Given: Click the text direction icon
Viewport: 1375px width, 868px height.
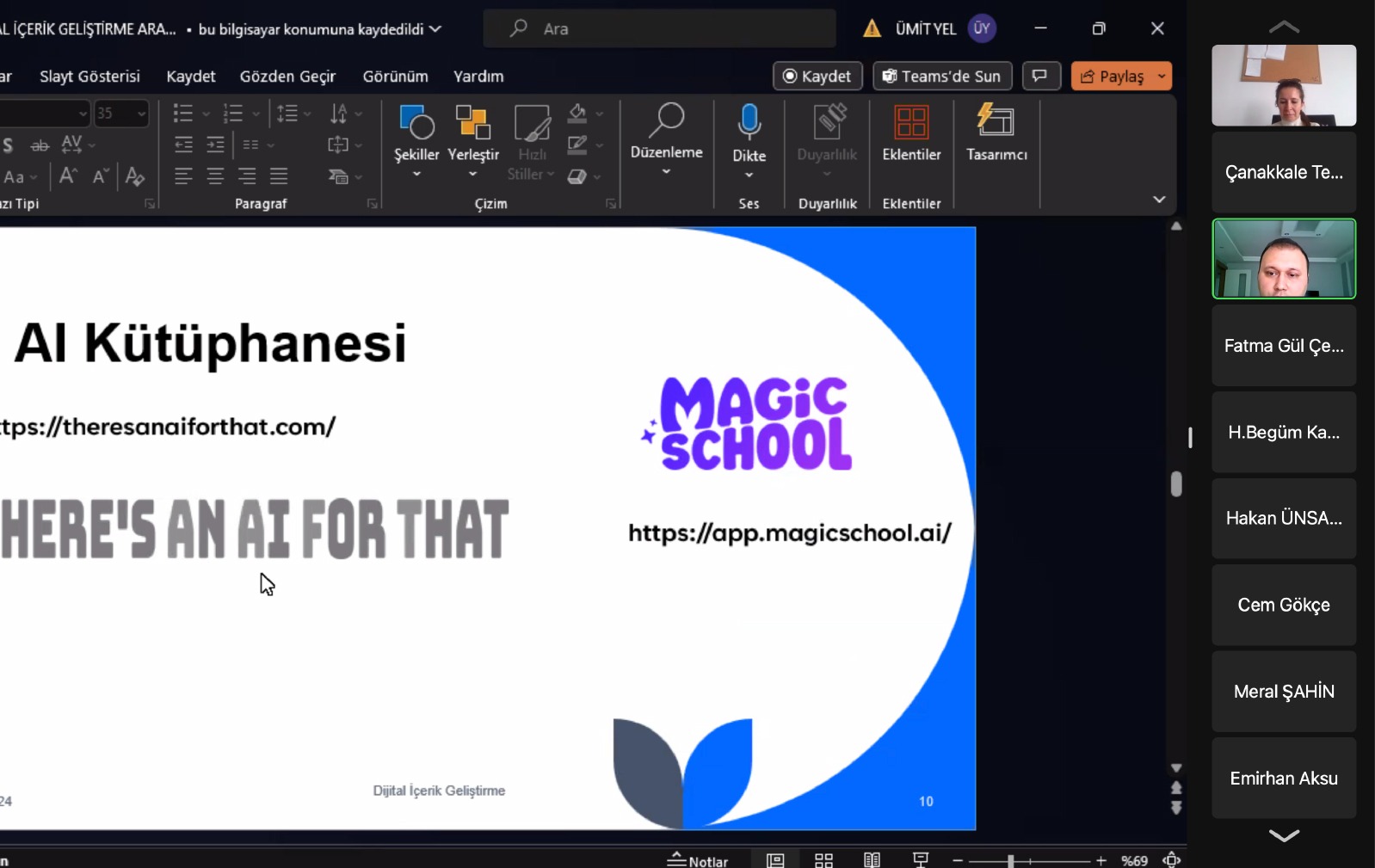Looking at the screenshot, I should tap(339, 114).
